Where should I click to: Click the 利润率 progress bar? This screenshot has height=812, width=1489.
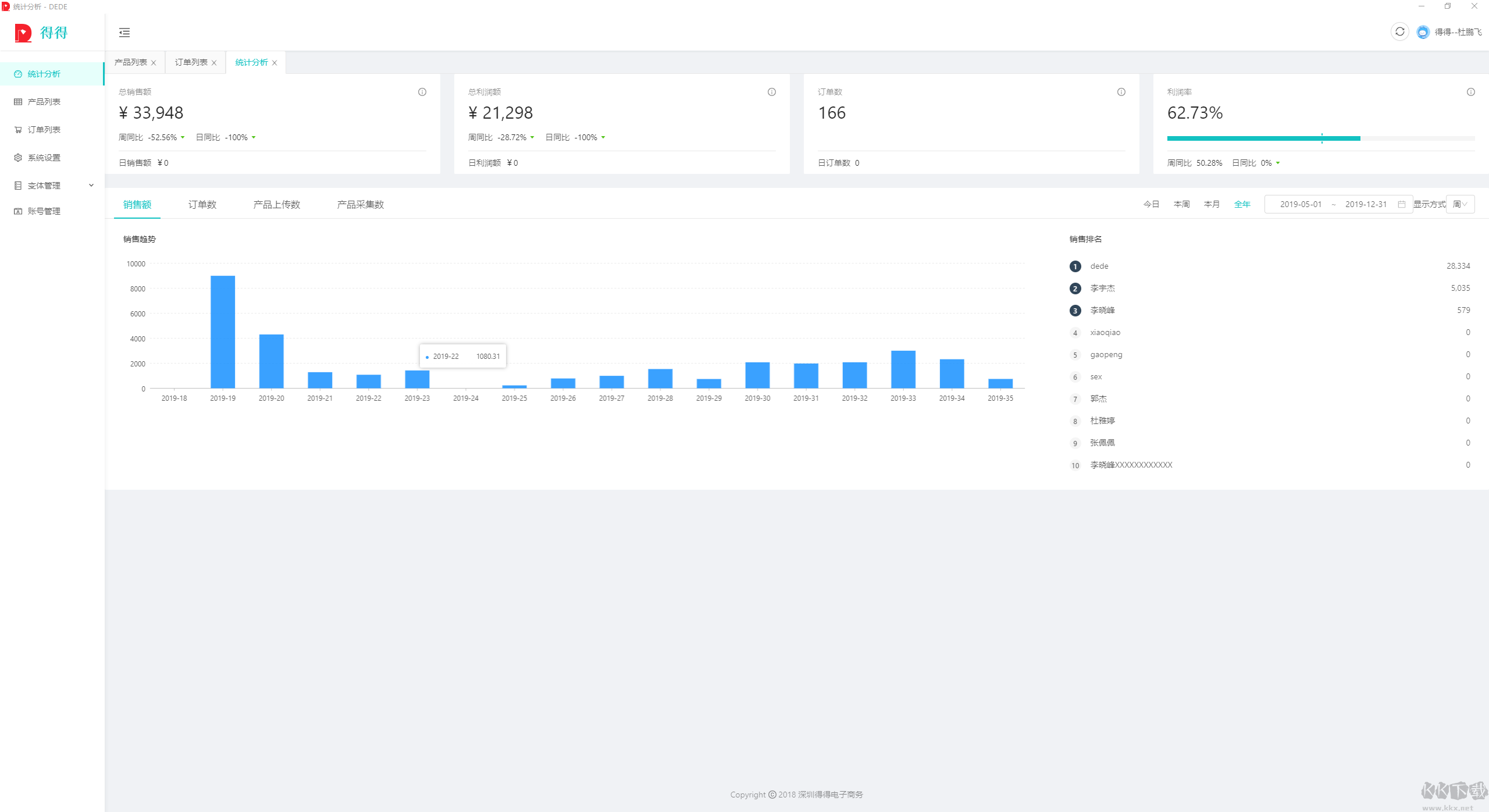click(x=1320, y=138)
